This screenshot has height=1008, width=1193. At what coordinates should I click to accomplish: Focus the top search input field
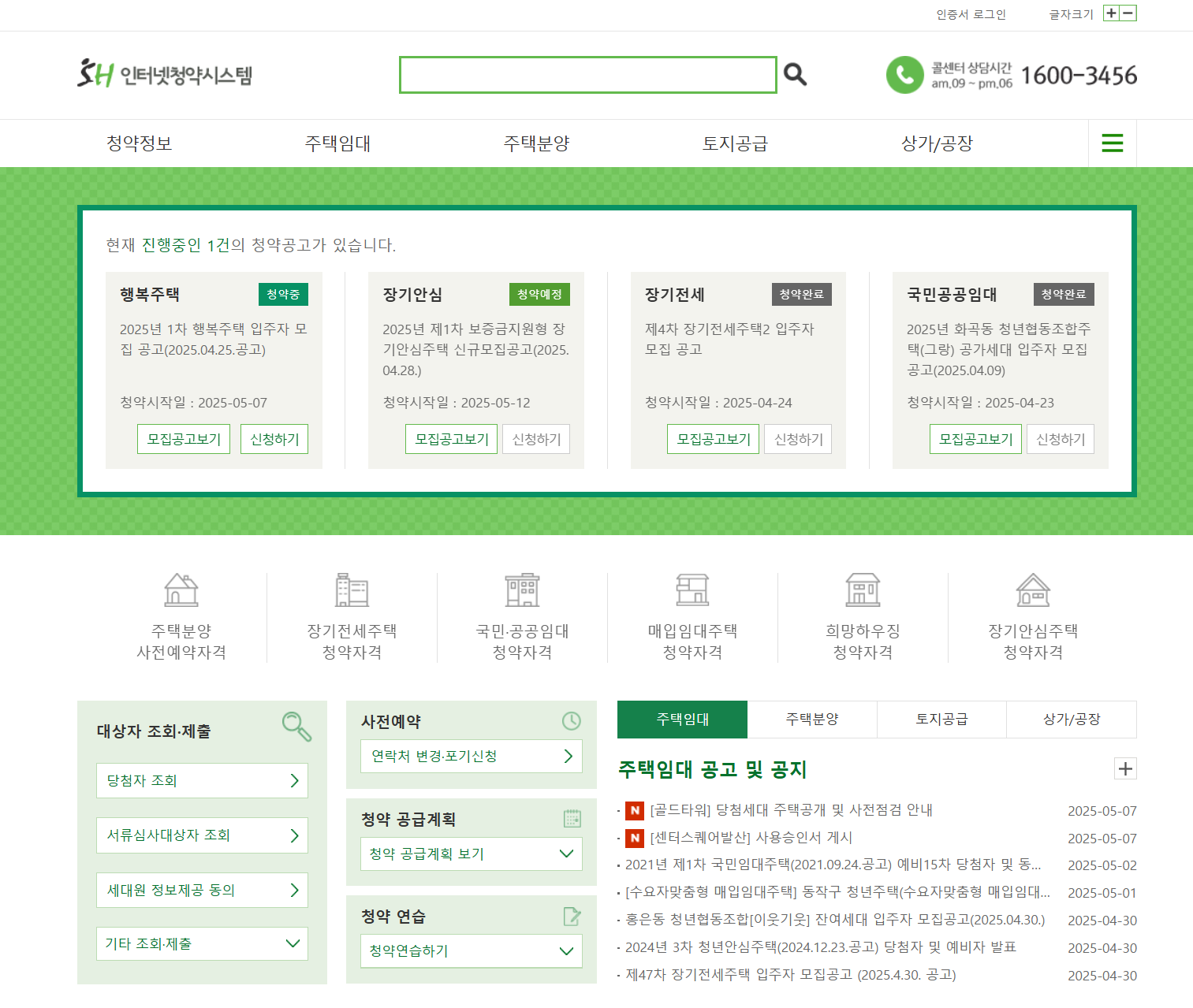(587, 75)
